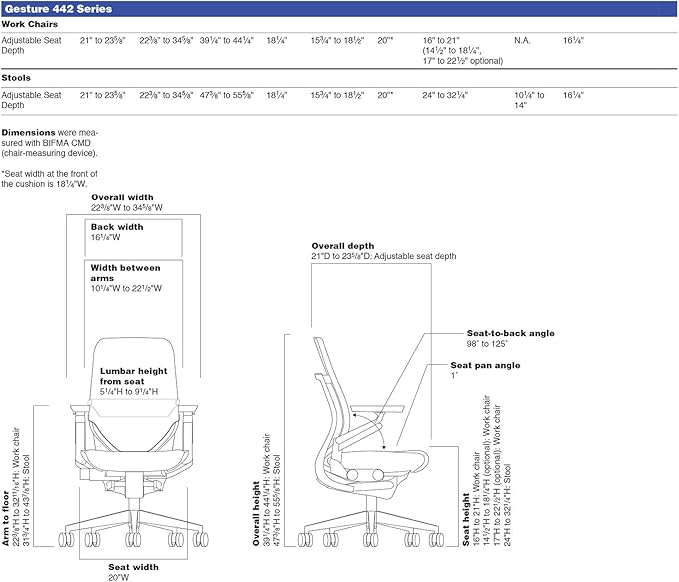Screen dimensions: 679x582
Task: Select the 5¼"H to 9¼"H value
Action: pos(129,391)
